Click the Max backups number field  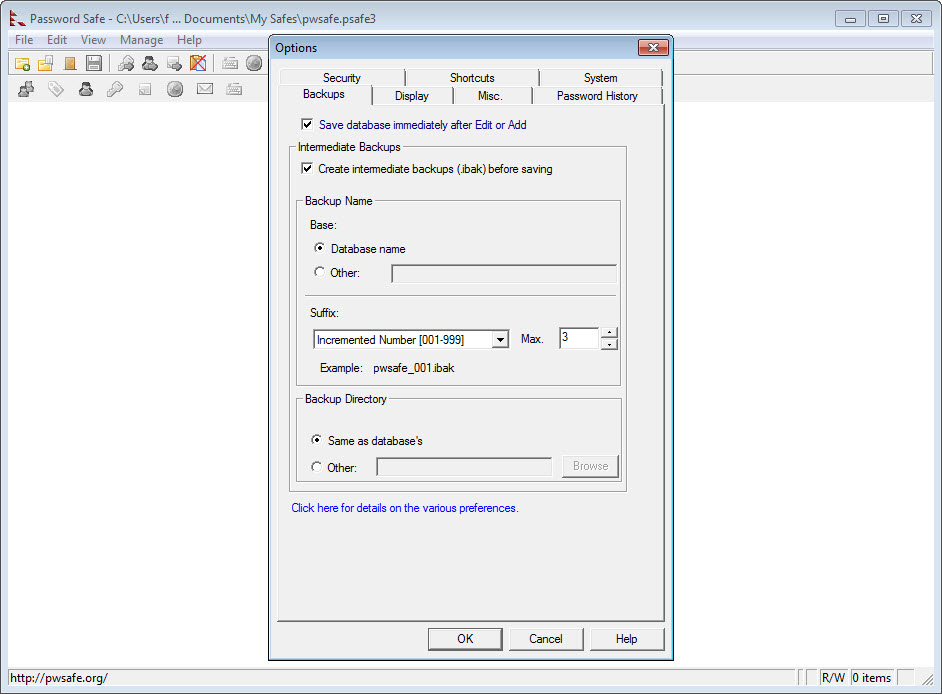pyautogui.click(x=579, y=338)
